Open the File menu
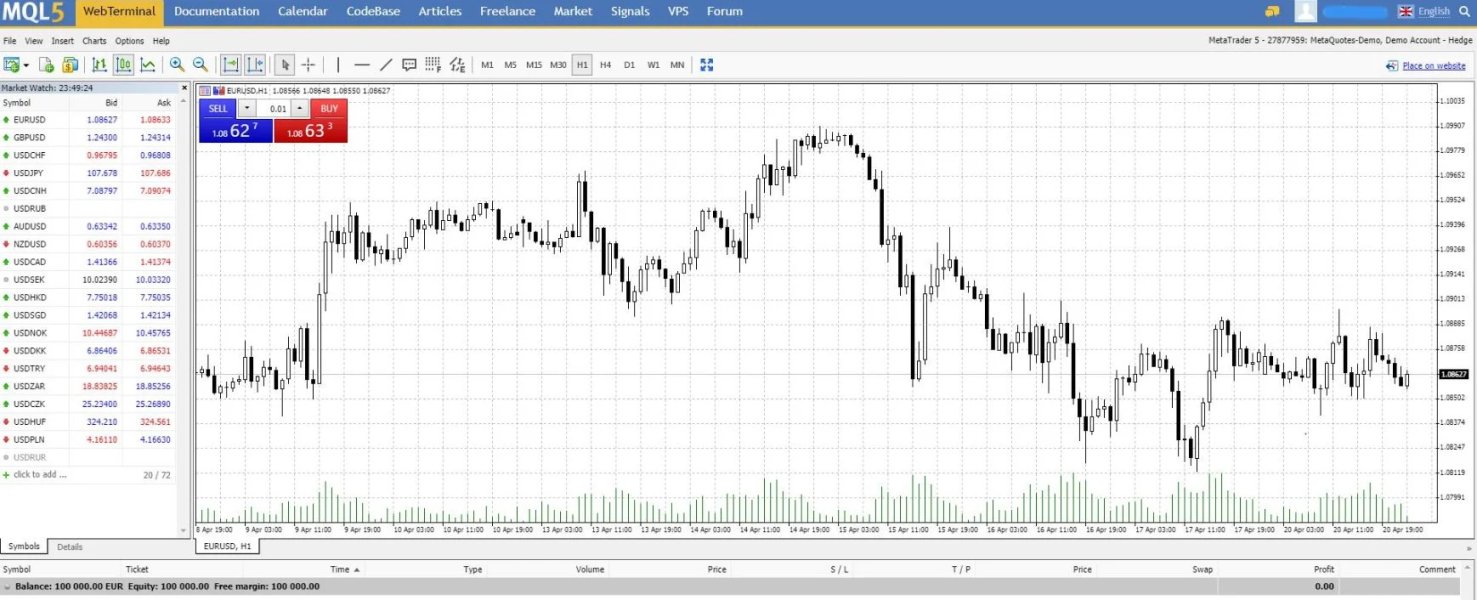This screenshot has height=600, width=1477. pyautogui.click(x=10, y=41)
